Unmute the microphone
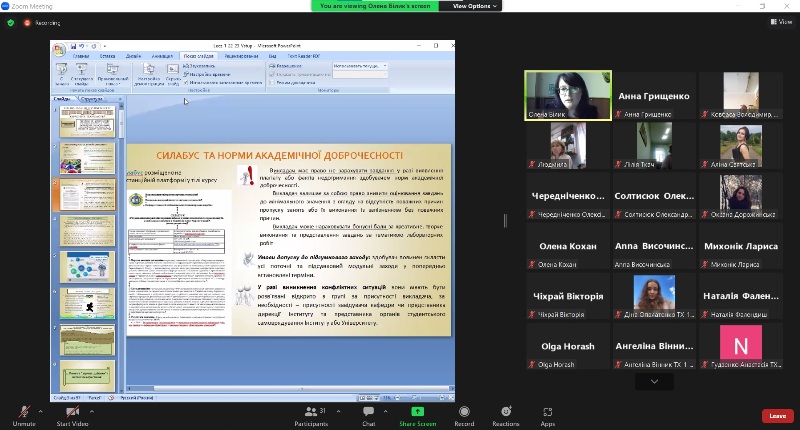 coord(24,411)
